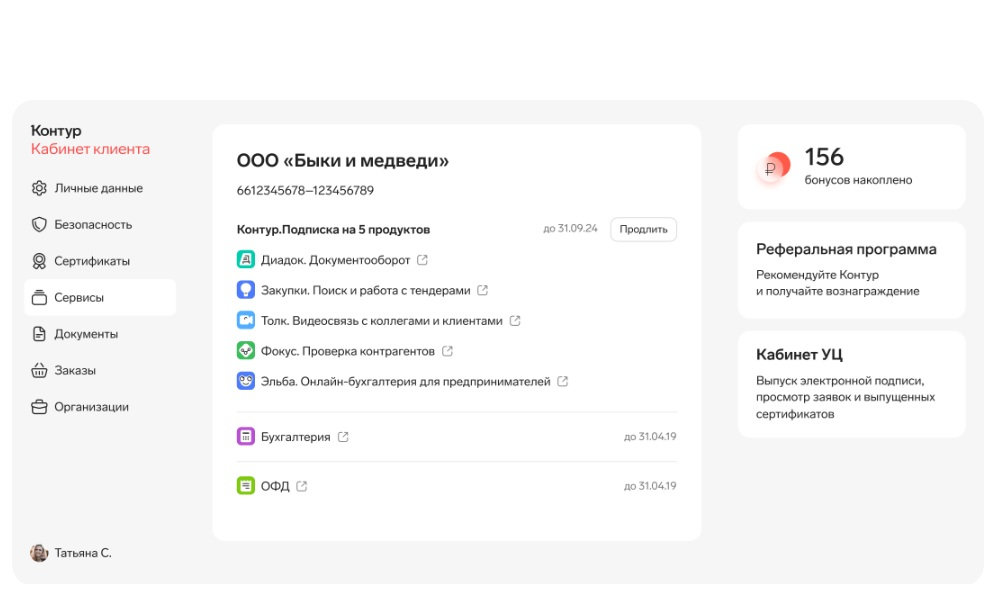Open the Личные данные section
The image size is (1002, 596).
tap(100, 188)
